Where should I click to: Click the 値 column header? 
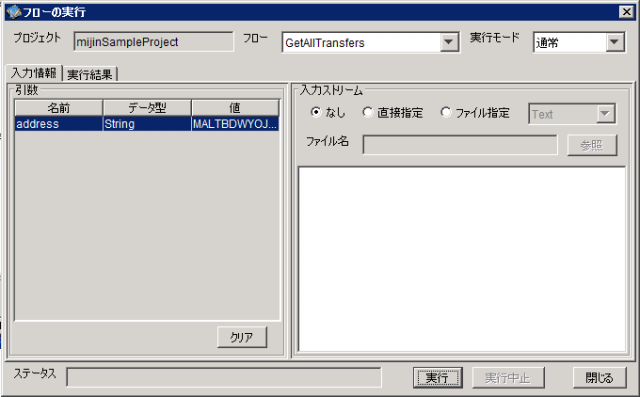coord(235,108)
